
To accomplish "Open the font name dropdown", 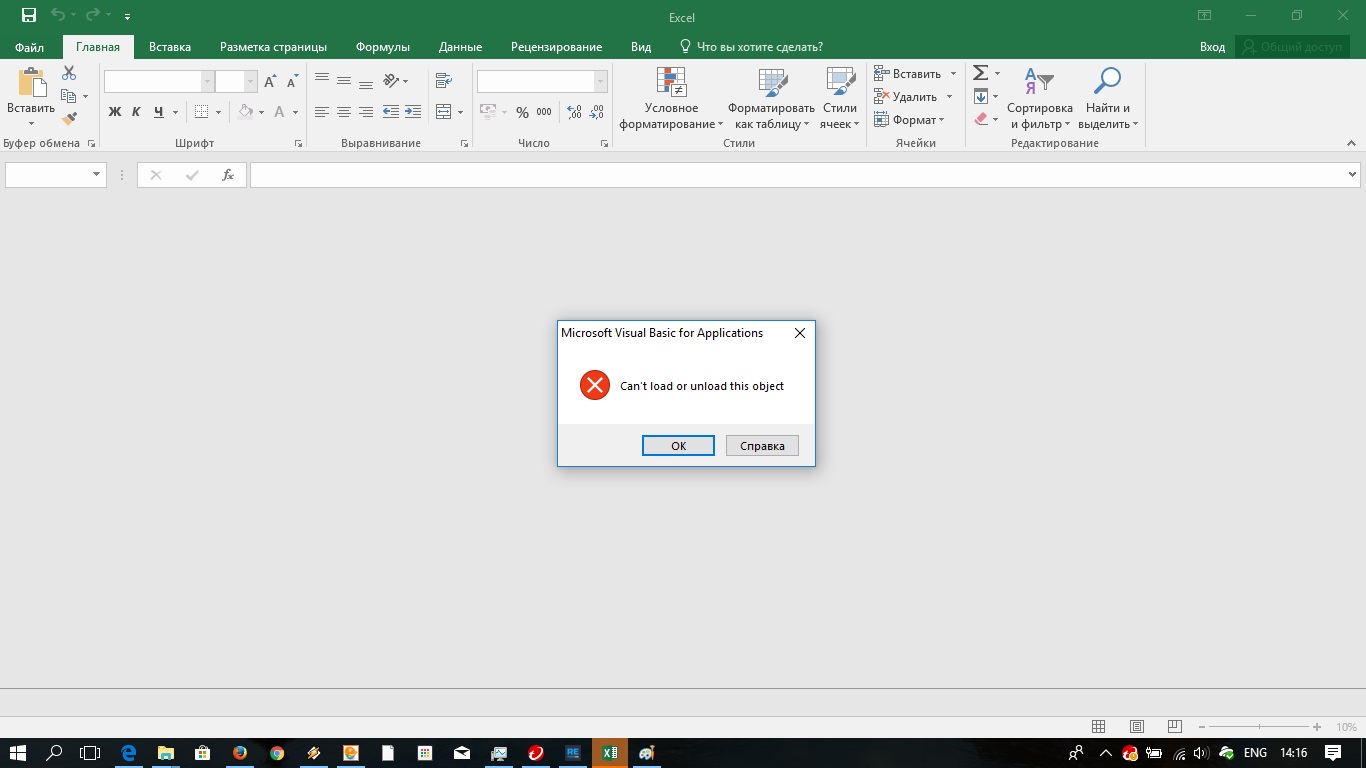I will (x=208, y=82).
